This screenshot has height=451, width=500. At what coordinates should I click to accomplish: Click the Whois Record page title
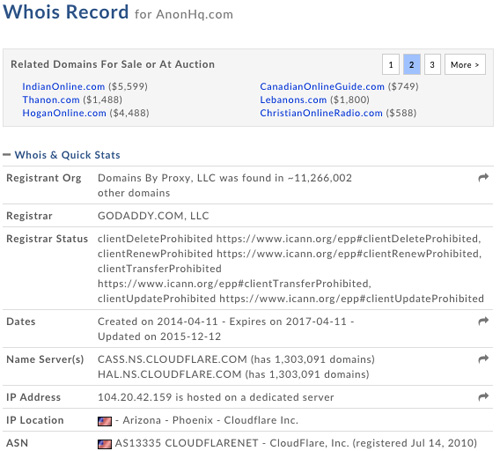[x=66, y=12]
